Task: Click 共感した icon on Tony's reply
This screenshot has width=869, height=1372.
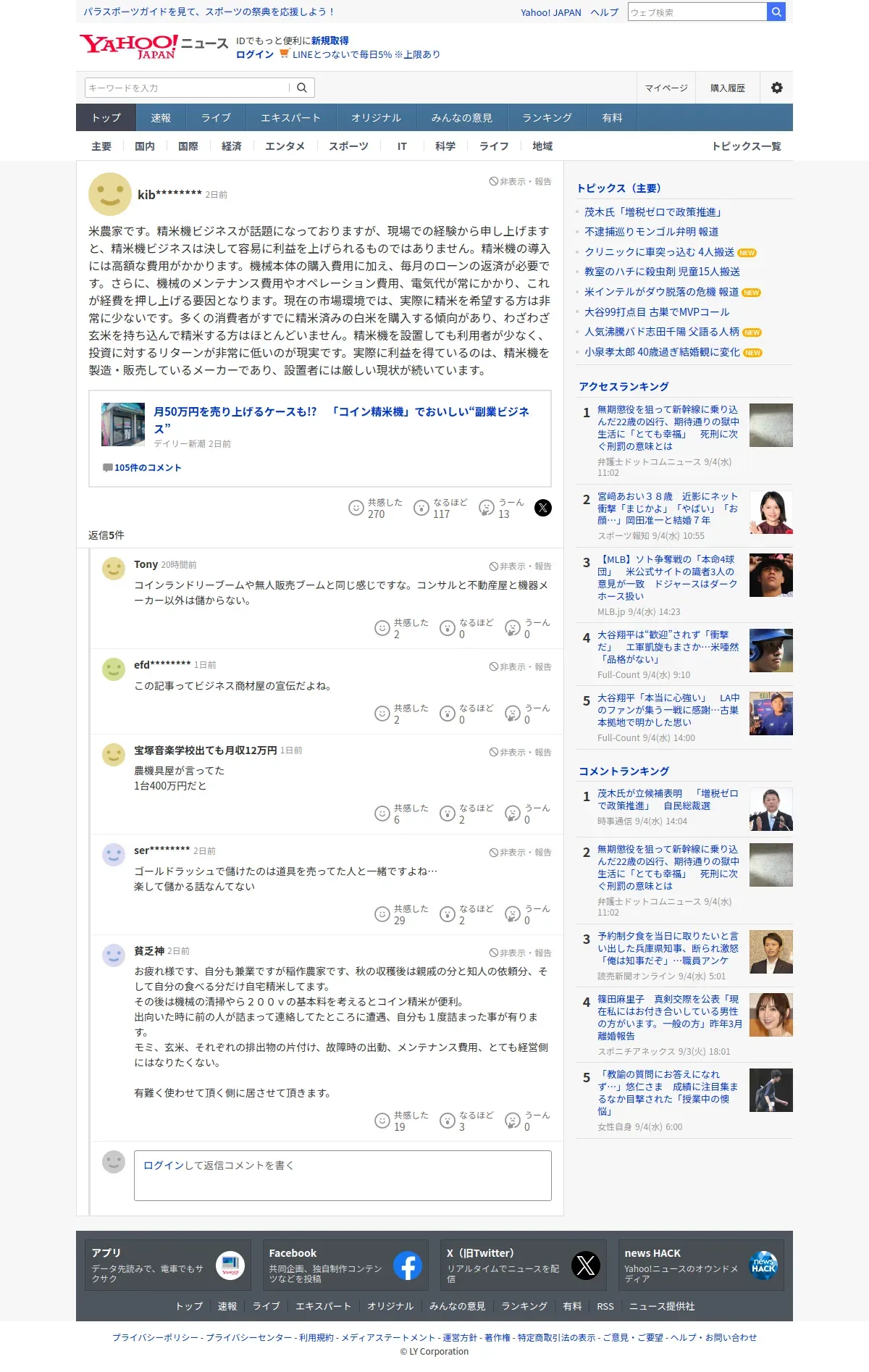Action: click(382, 628)
